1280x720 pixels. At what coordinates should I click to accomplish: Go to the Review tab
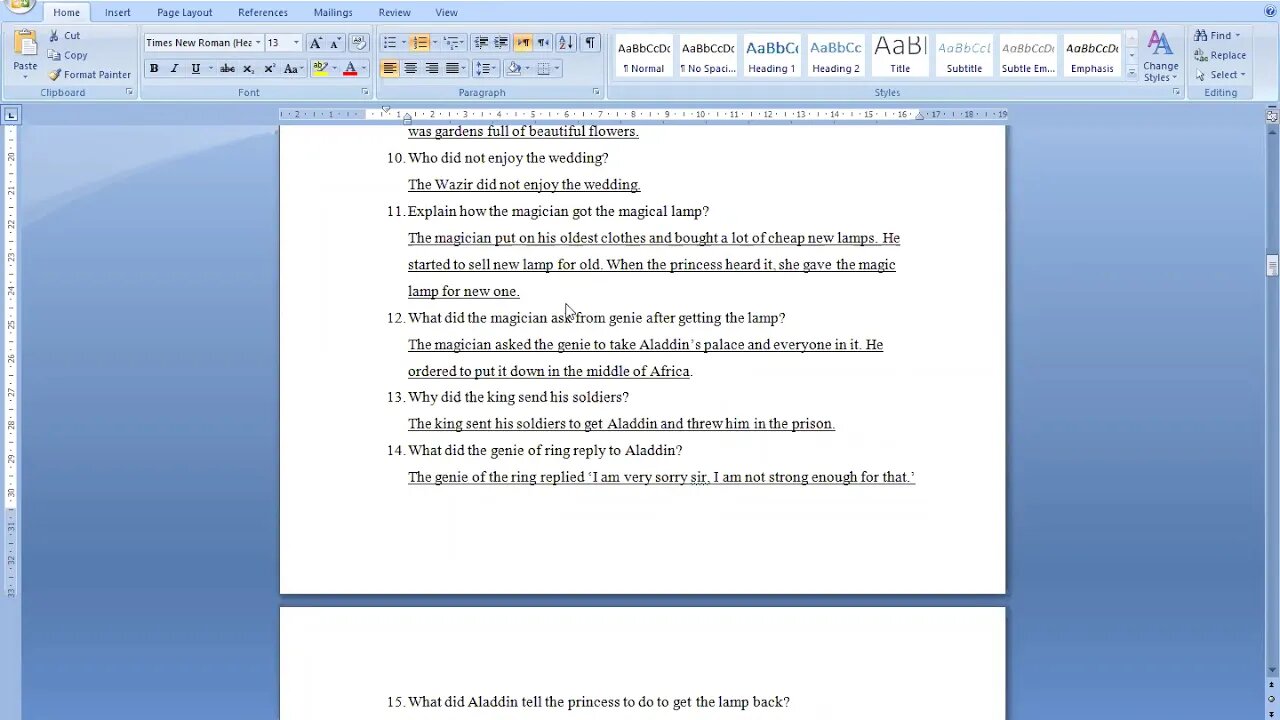394,12
